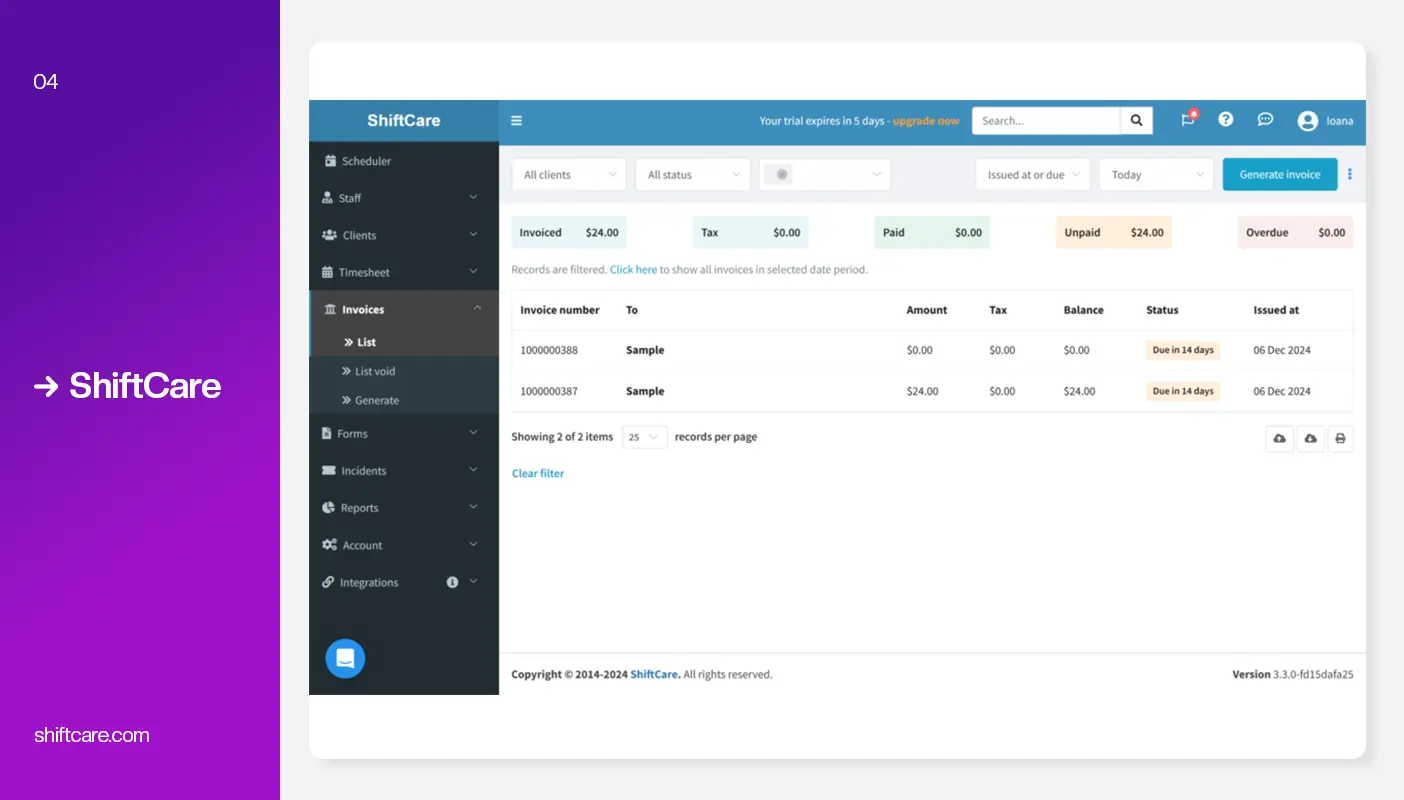Open the blue support chat launcher
This screenshot has height=800, width=1404.
click(345, 659)
